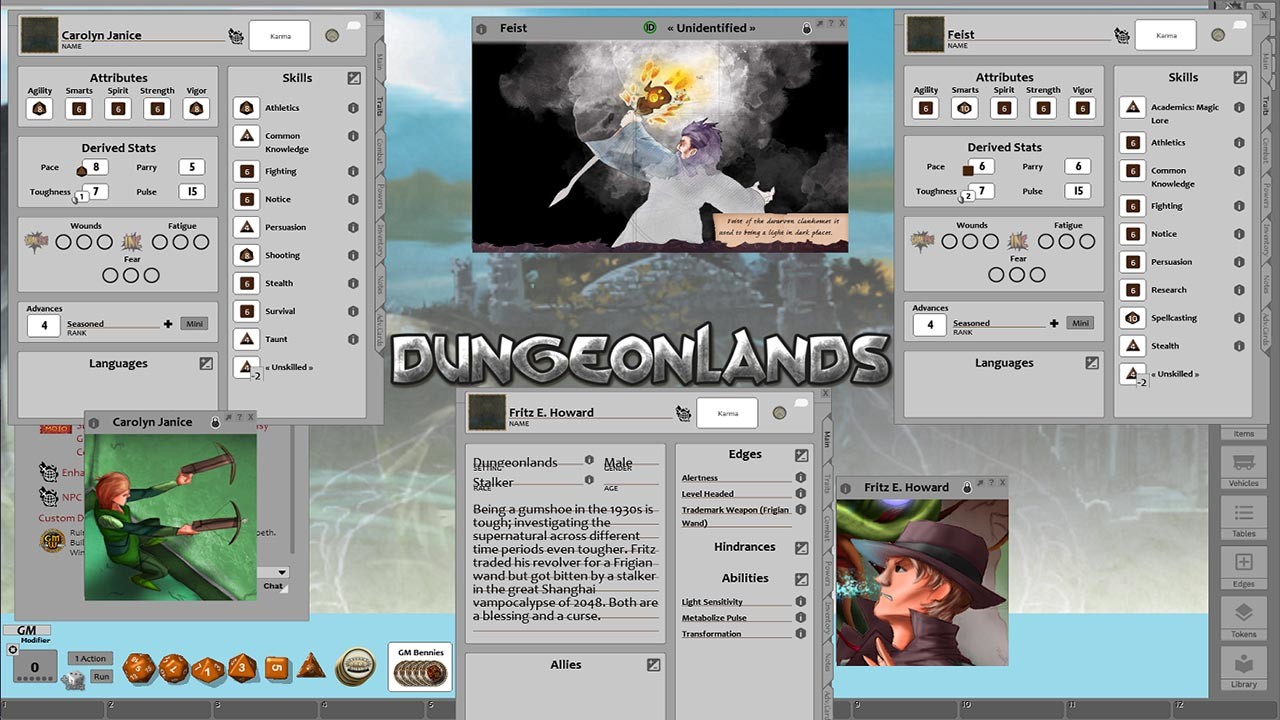
Task: Open the chat mode dropdown arrow
Action: [x=283, y=573]
